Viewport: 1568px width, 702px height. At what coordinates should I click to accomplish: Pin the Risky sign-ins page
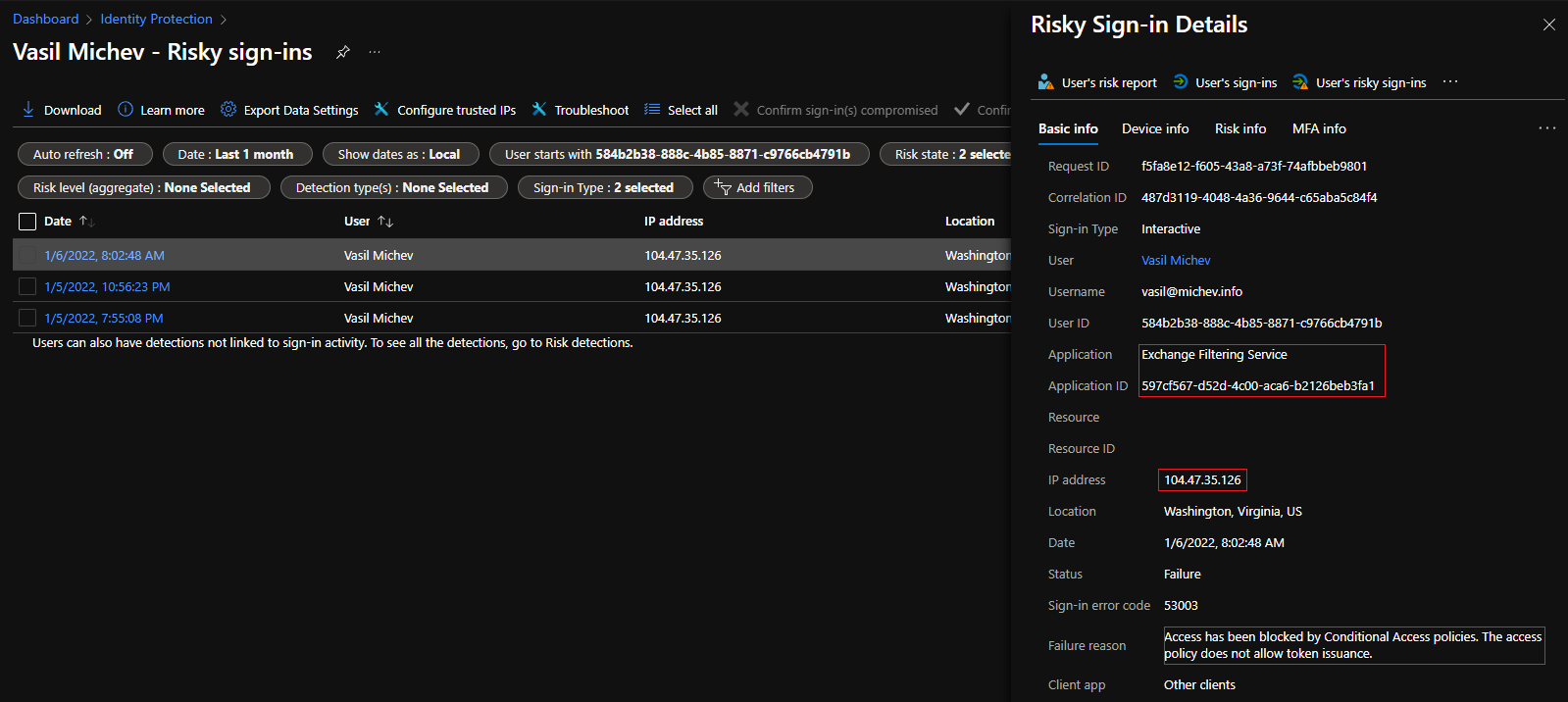click(x=342, y=52)
